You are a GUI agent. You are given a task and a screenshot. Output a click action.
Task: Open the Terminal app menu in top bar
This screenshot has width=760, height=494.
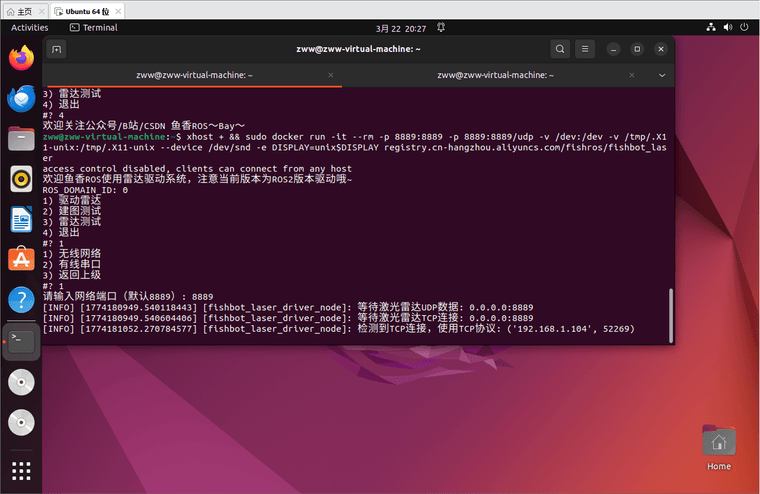point(94,28)
